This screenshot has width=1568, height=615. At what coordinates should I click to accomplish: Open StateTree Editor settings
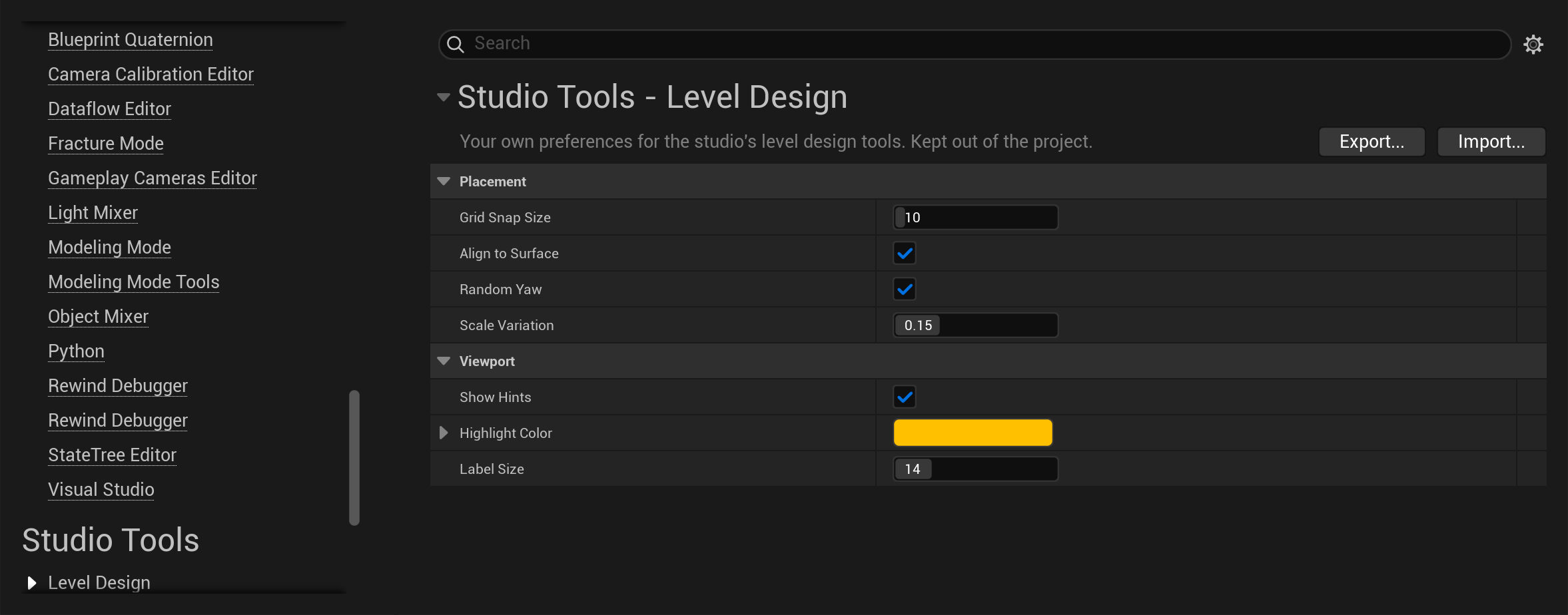coord(112,455)
